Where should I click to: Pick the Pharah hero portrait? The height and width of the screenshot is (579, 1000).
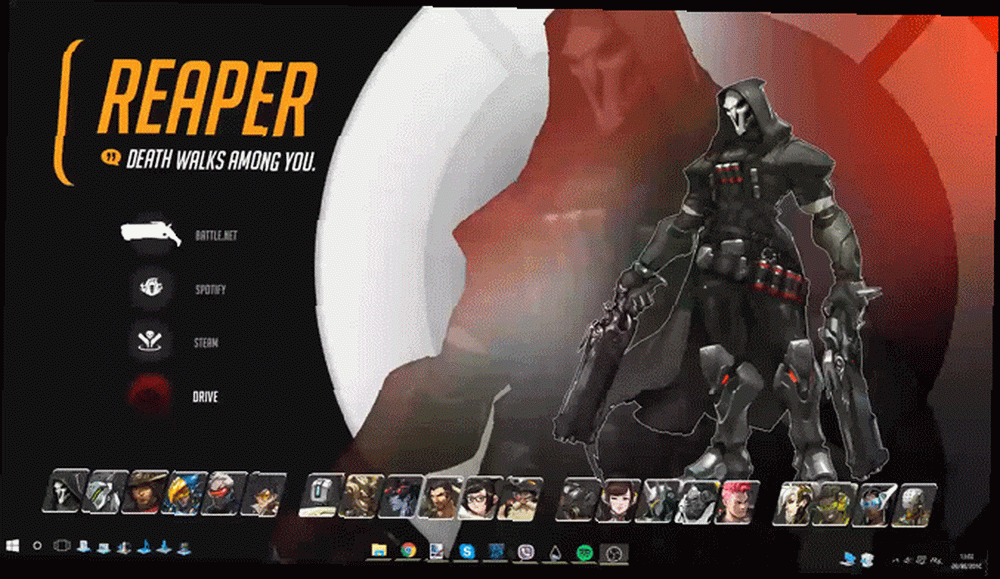pyautogui.click(x=184, y=492)
